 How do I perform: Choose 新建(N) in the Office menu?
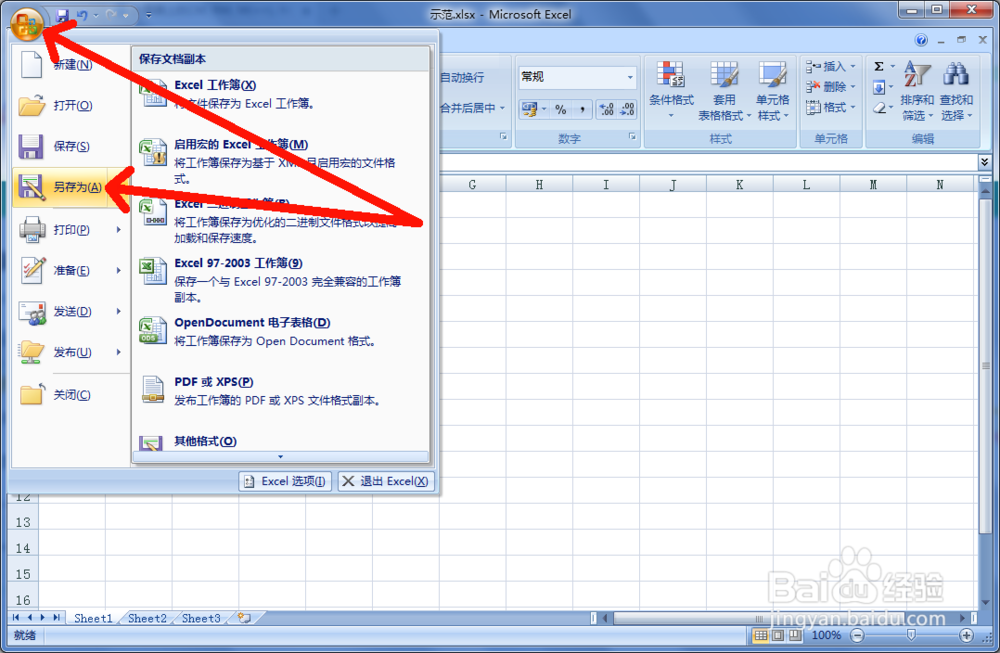click(x=70, y=64)
